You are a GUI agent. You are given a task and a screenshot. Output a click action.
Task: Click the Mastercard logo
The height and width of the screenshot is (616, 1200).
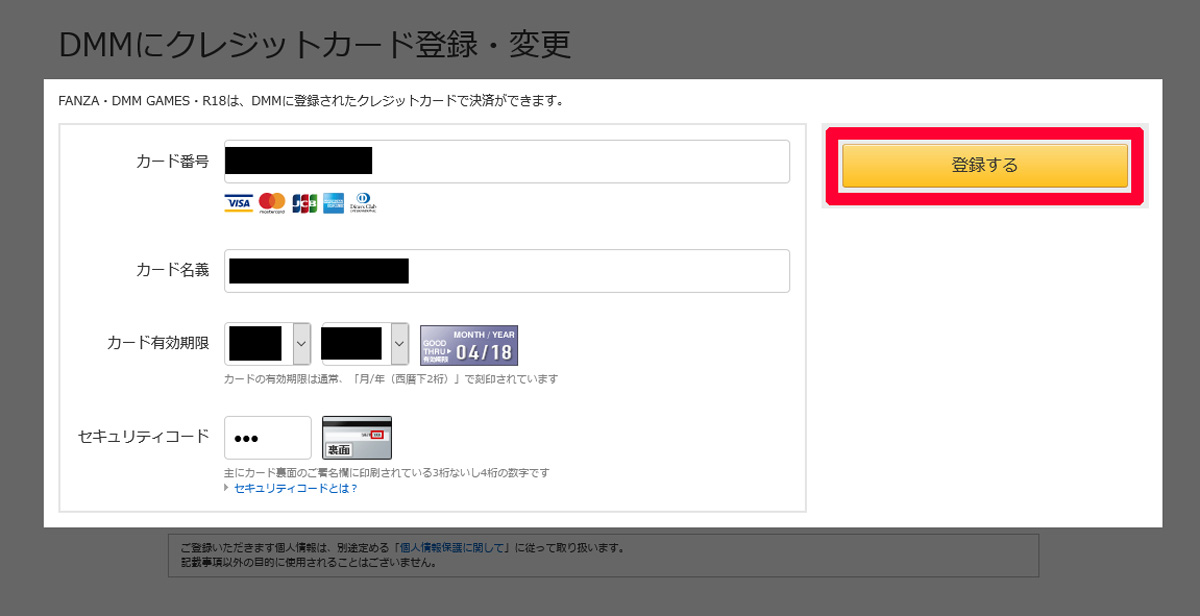tap(272, 203)
